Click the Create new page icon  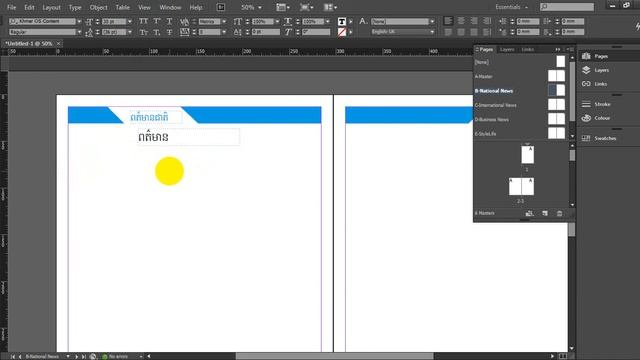pos(545,213)
